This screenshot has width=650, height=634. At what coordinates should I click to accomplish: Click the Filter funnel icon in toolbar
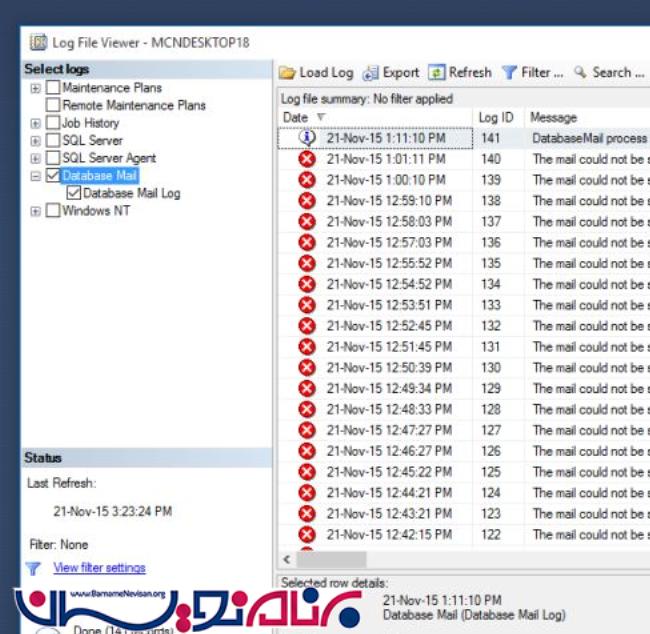(x=509, y=73)
